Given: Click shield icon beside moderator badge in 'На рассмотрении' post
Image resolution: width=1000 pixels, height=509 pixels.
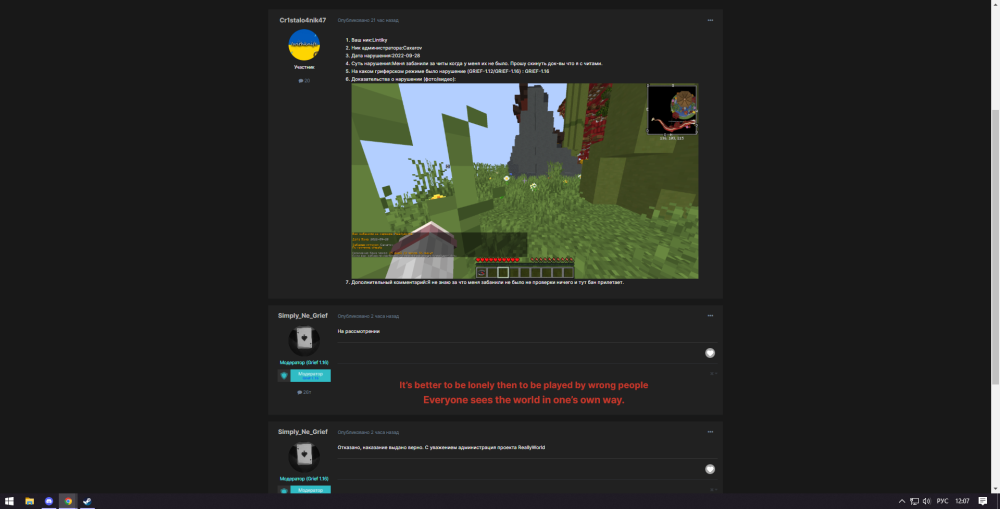Looking at the screenshot, I should coord(284,376).
